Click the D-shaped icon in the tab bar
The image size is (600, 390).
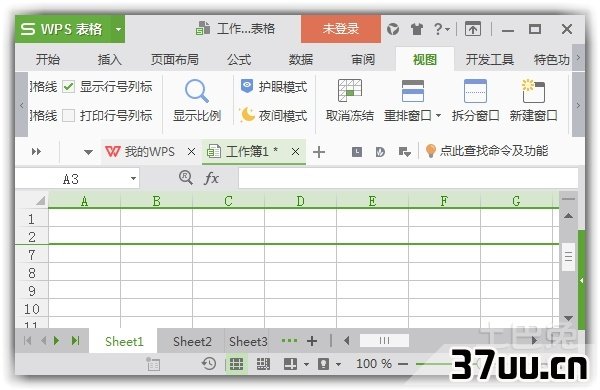(x=380, y=152)
